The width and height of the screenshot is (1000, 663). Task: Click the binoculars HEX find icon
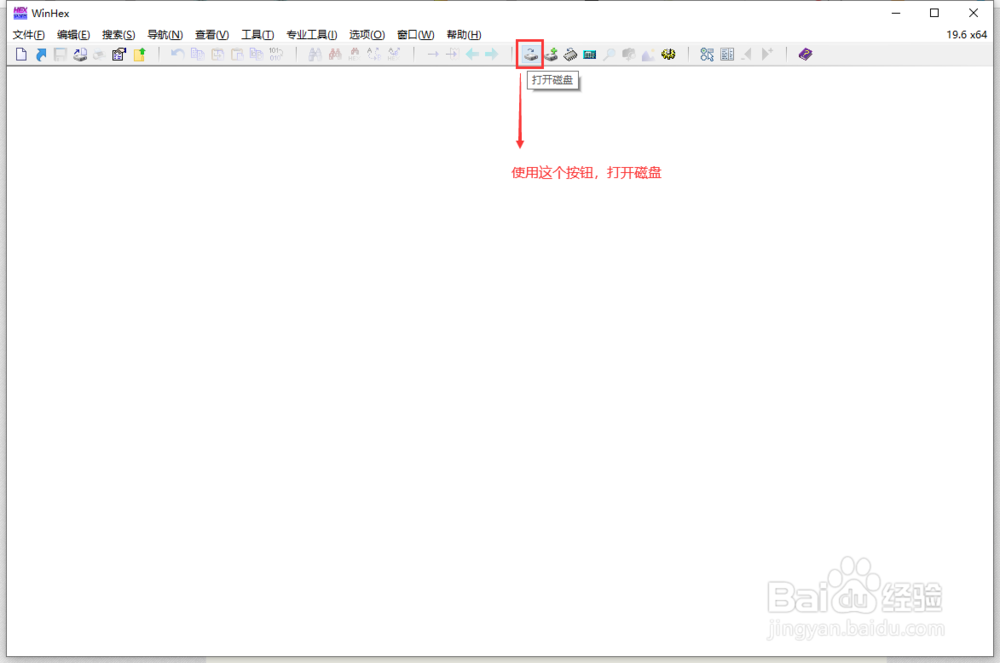pyautogui.click(x=355, y=55)
